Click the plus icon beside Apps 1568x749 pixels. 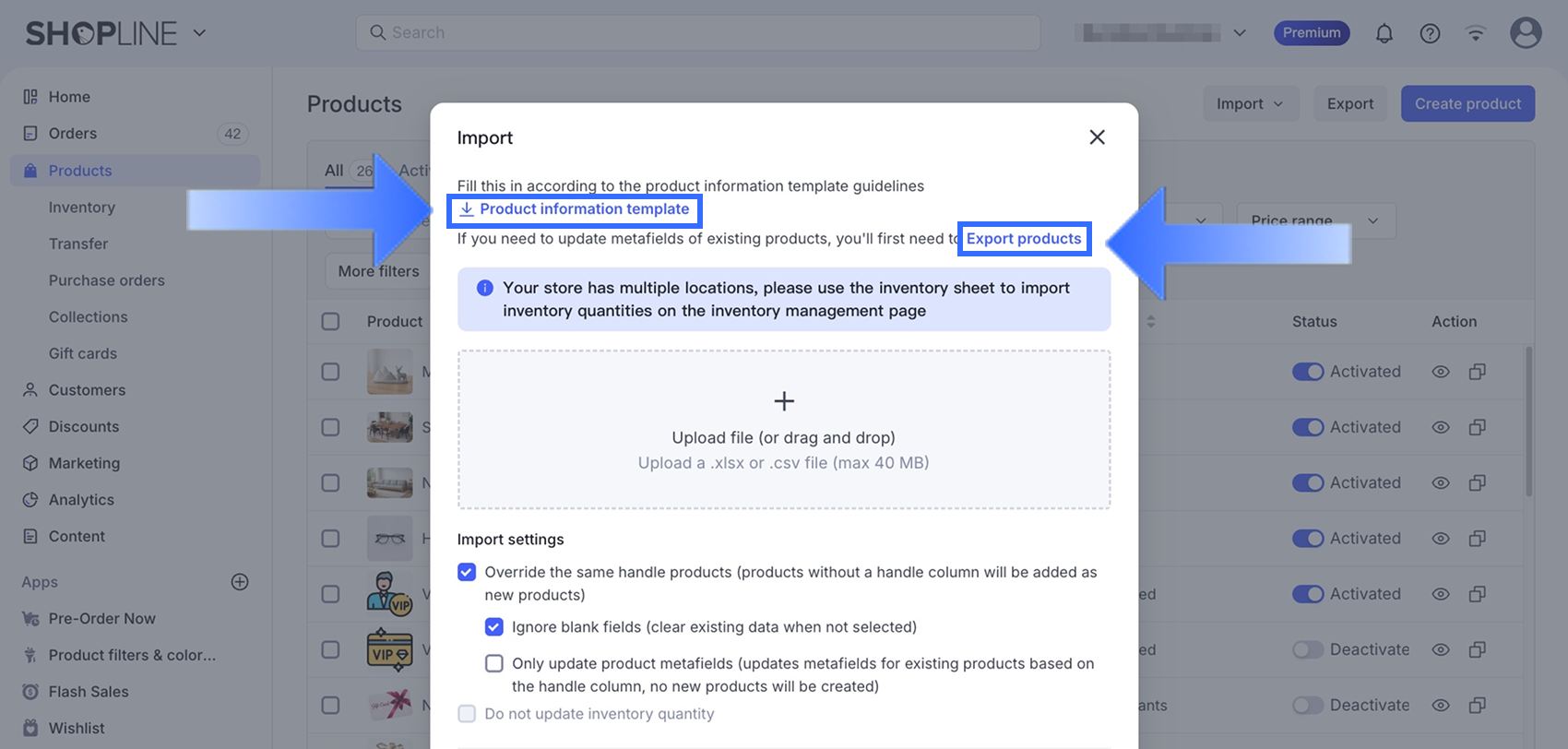tap(240, 582)
